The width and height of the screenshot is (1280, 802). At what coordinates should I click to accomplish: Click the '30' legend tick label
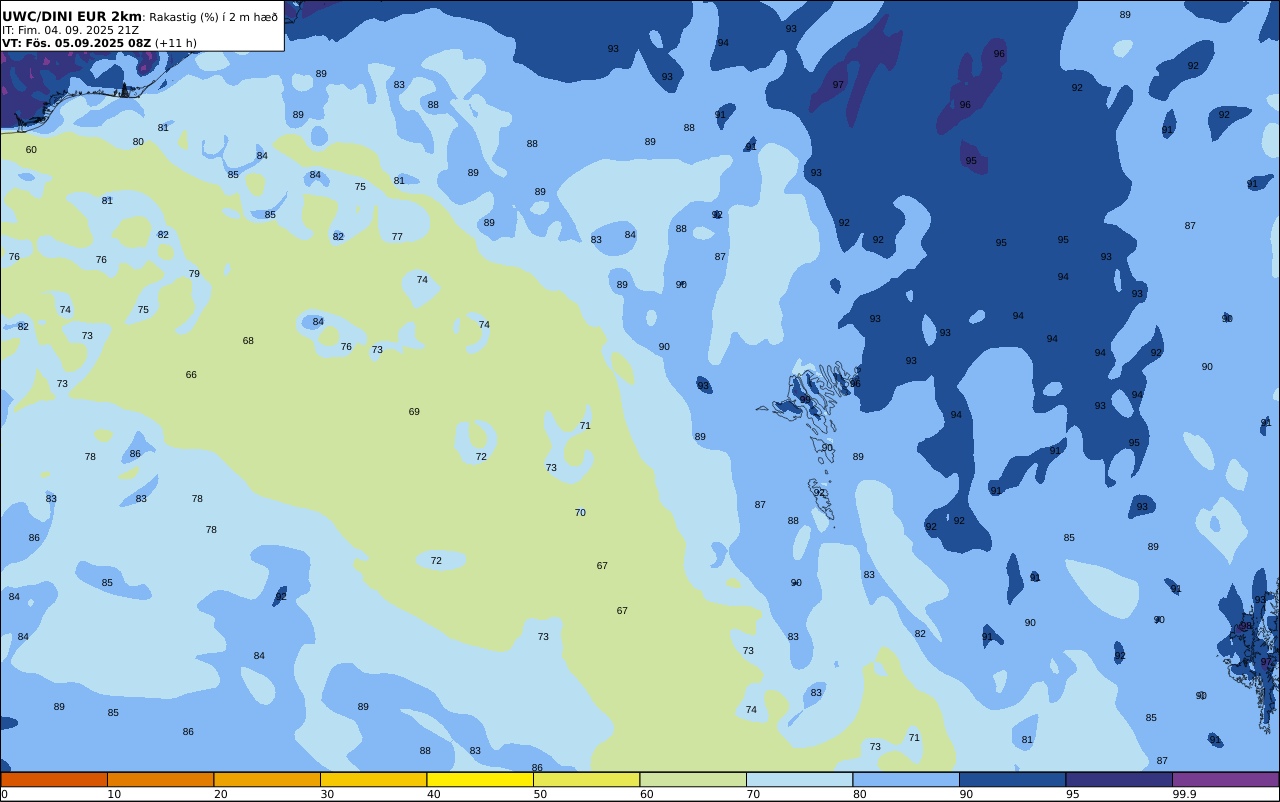pos(327,794)
